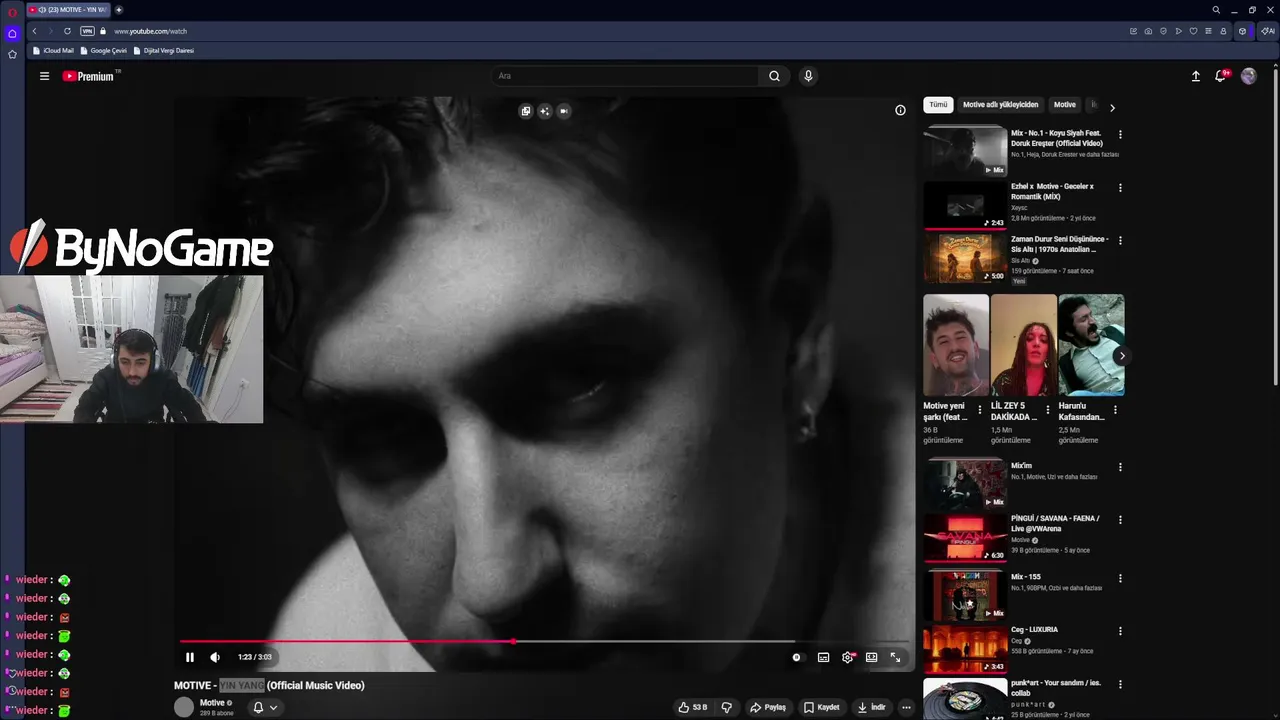Open options for Ezhel x Motive video
This screenshot has width=1280, height=720.
point(1120,187)
